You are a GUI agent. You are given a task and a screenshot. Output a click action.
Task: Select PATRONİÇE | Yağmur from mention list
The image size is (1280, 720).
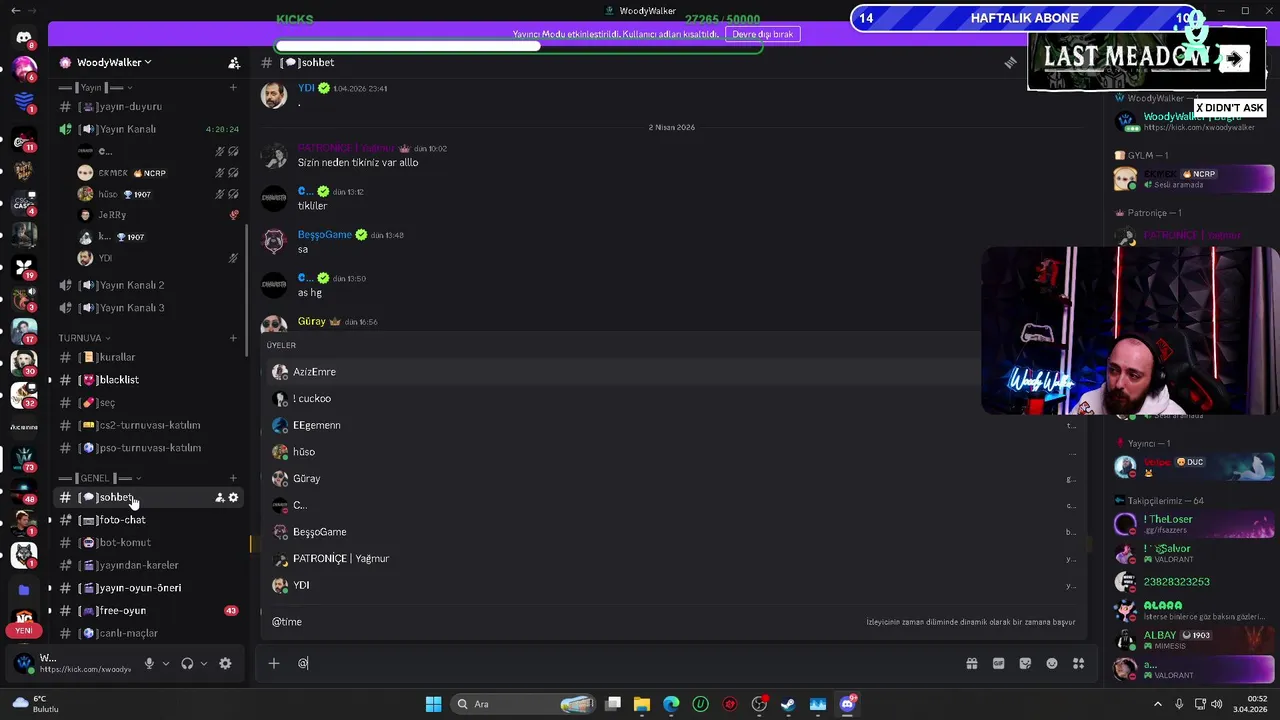(x=672, y=558)
